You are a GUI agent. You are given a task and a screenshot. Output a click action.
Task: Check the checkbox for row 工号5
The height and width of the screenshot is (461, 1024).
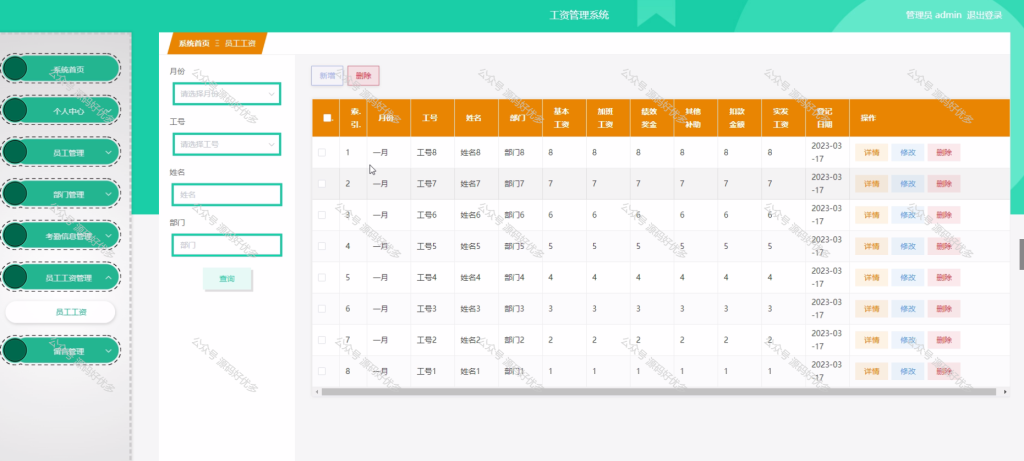[322, 246]
